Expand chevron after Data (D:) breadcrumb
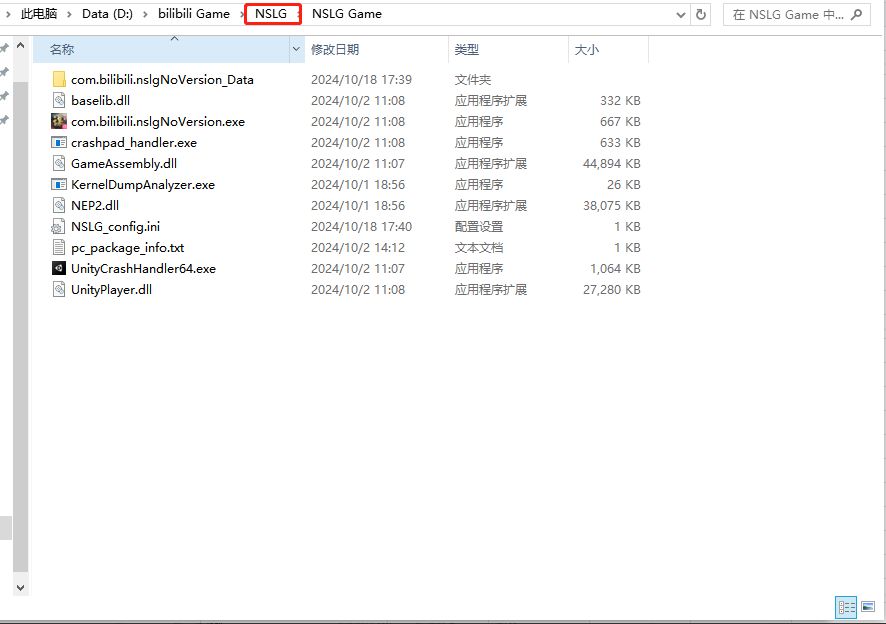The image size is (886, 624). coord(145,14)
